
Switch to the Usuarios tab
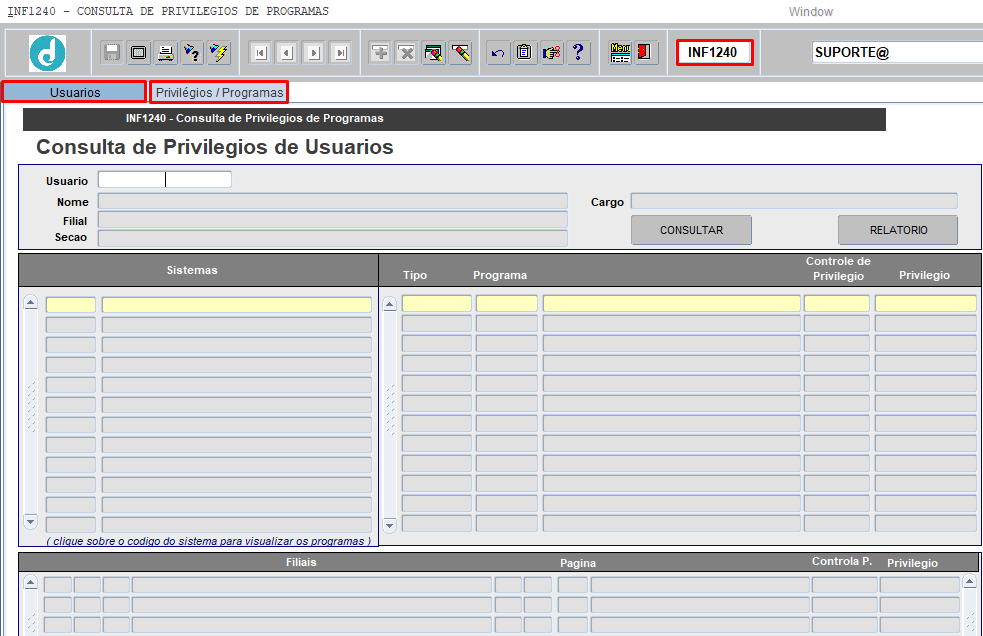point(75,92)
